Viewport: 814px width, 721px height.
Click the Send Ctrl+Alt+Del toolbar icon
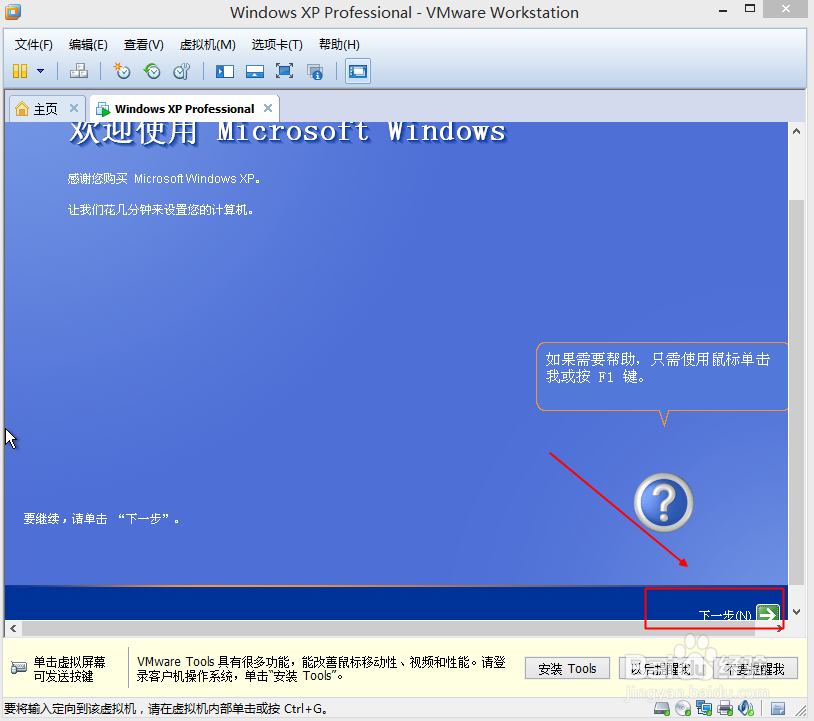(x=79, y=71)
